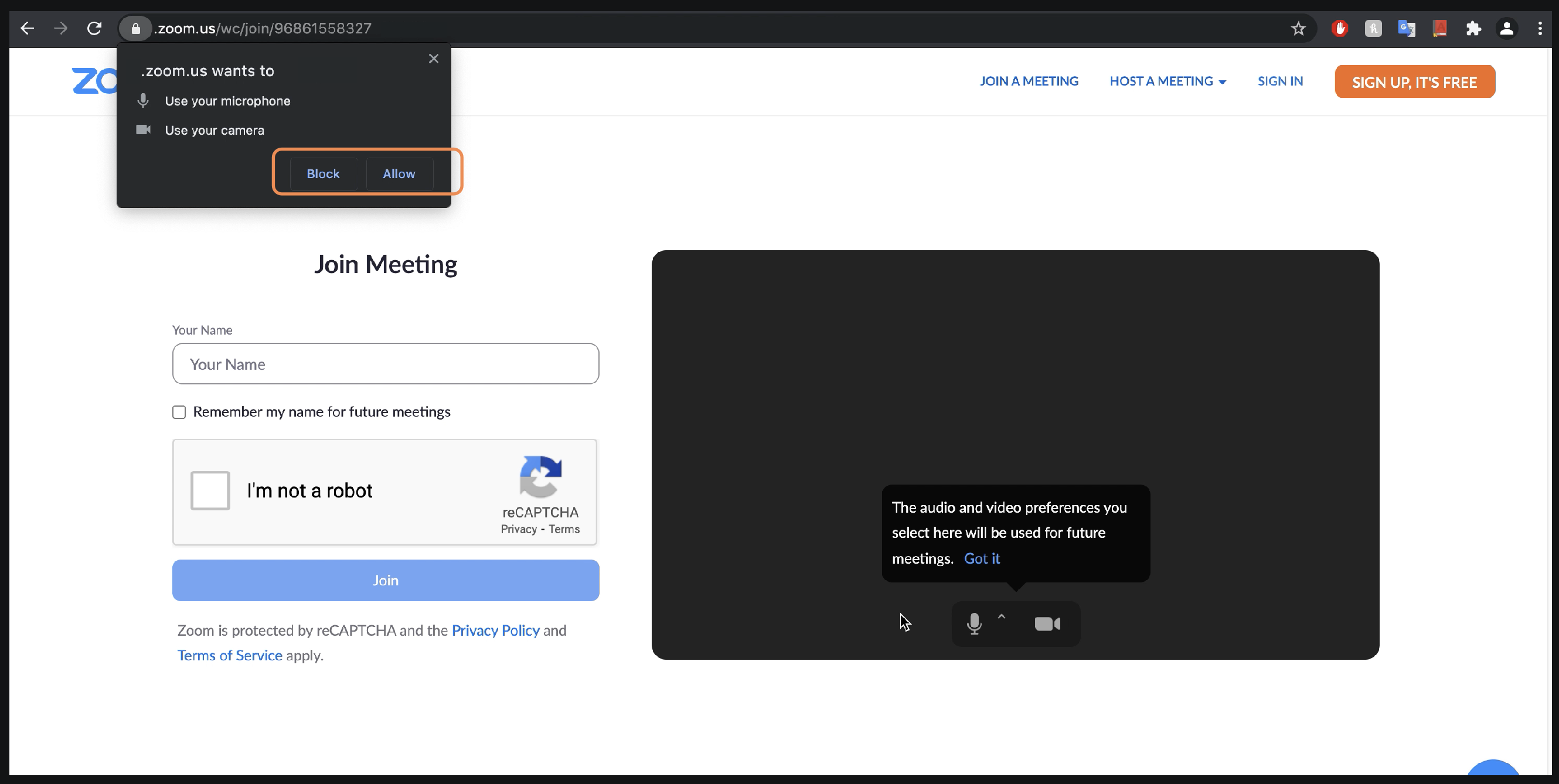Reload the page with the refresh icon
Image resolution: width=1559 pixels, height=784 pixels.
tap(94, 29)
